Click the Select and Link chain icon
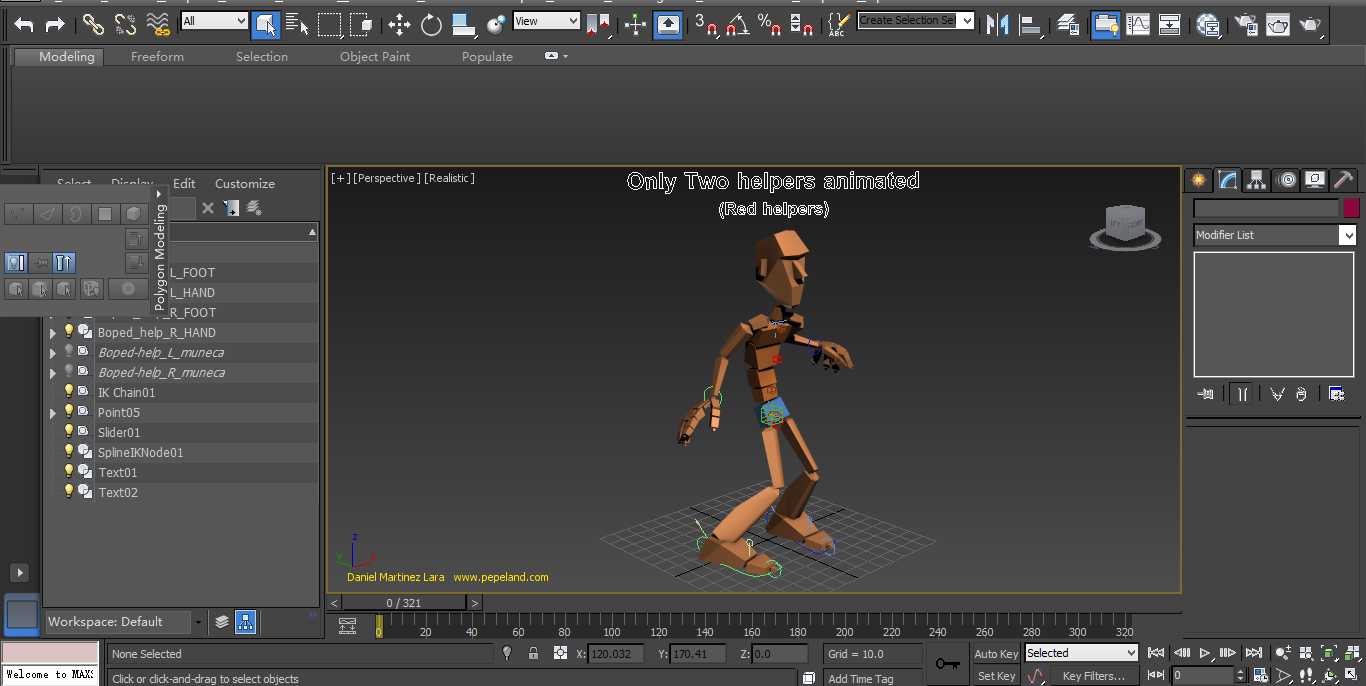Image resolution: width=1366 pixels, height=686 pixels. point(93,25)
